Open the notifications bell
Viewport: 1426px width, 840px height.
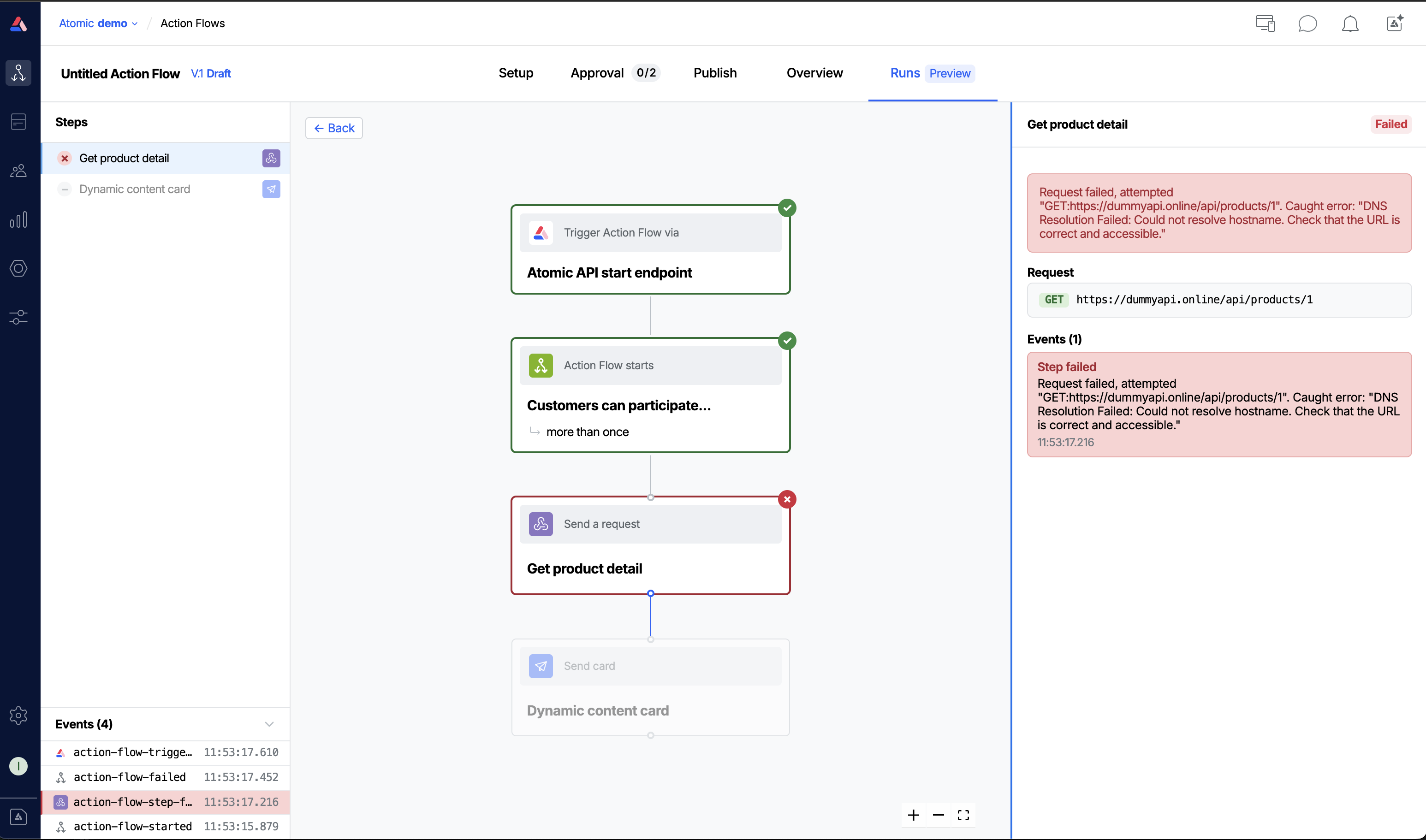click(1350, 23)
